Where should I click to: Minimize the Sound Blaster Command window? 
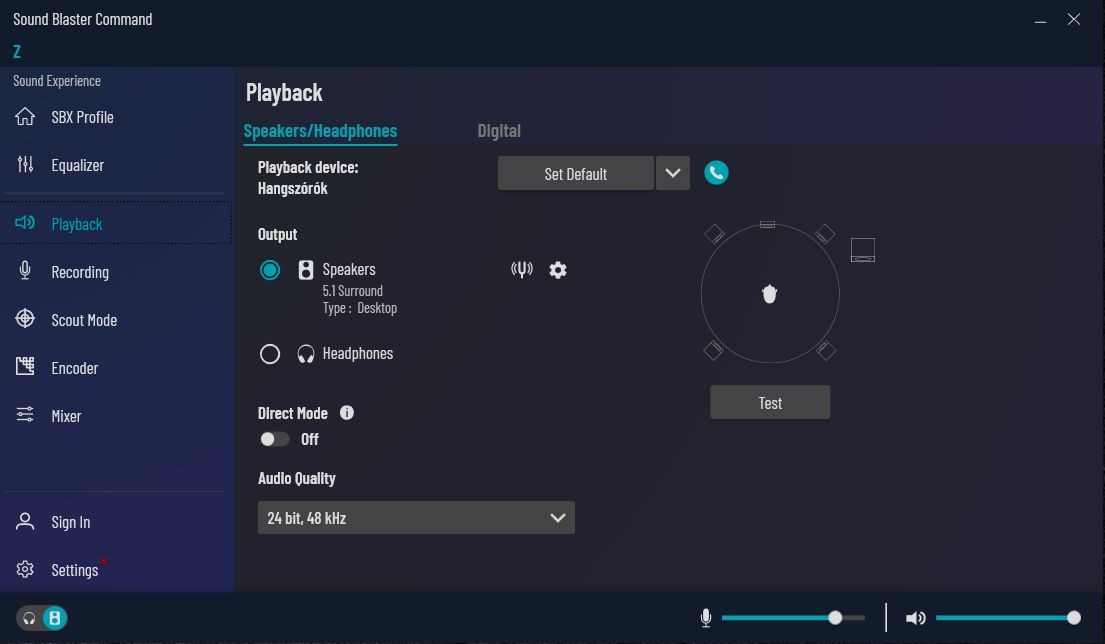1040,20
